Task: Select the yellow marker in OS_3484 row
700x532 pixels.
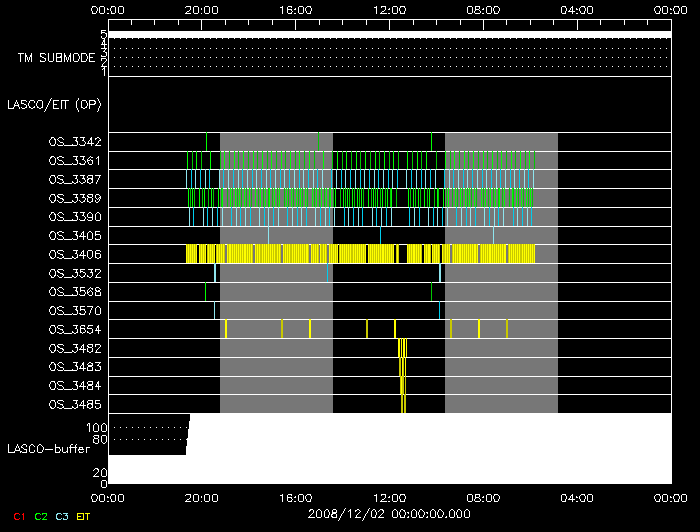Action: point(401,385)
